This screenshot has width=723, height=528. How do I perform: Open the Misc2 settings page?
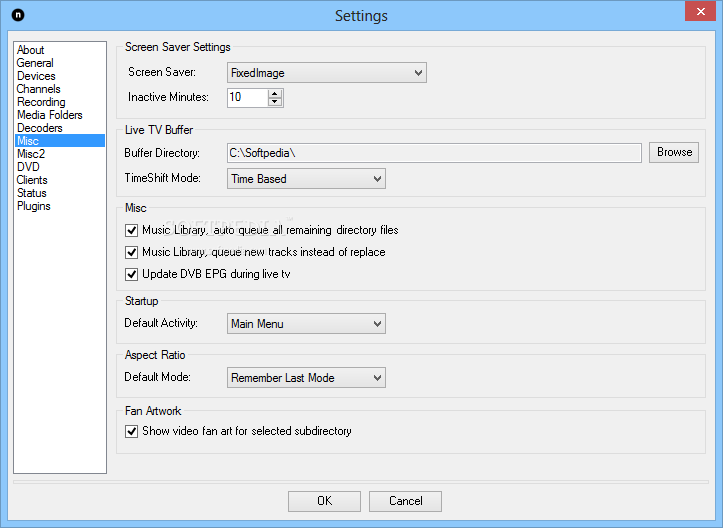click(x=31, y=154)
